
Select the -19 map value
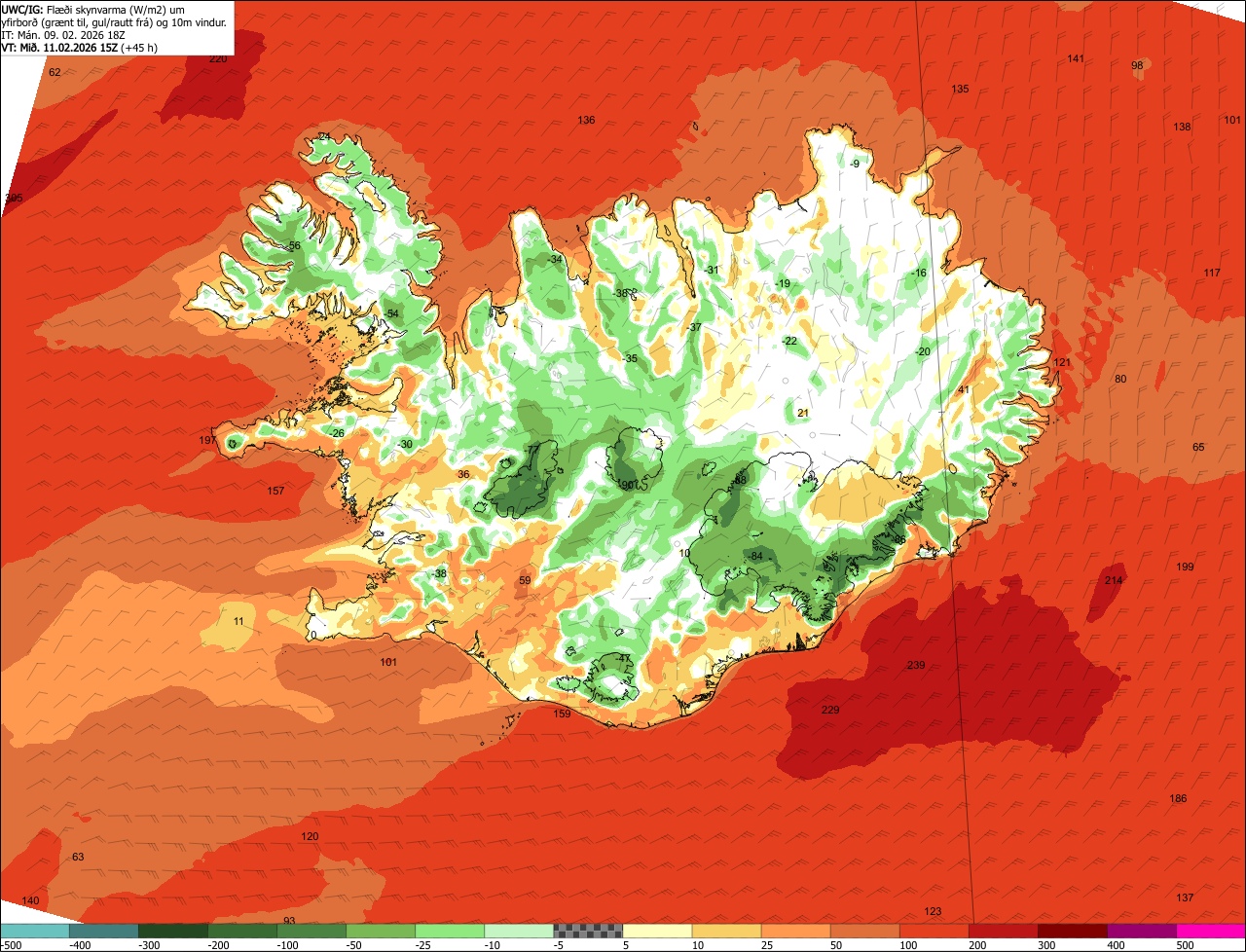[x=783, y=283]
